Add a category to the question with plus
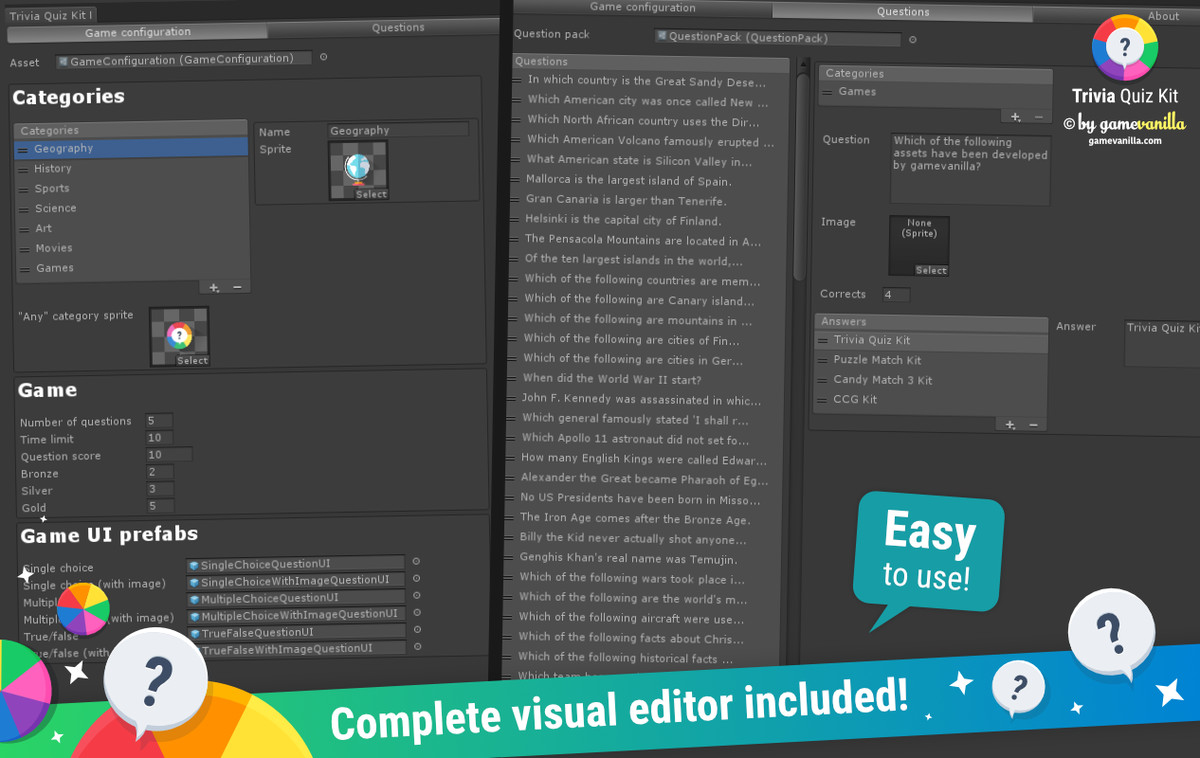The image size is (1200, 758). 1016,117
